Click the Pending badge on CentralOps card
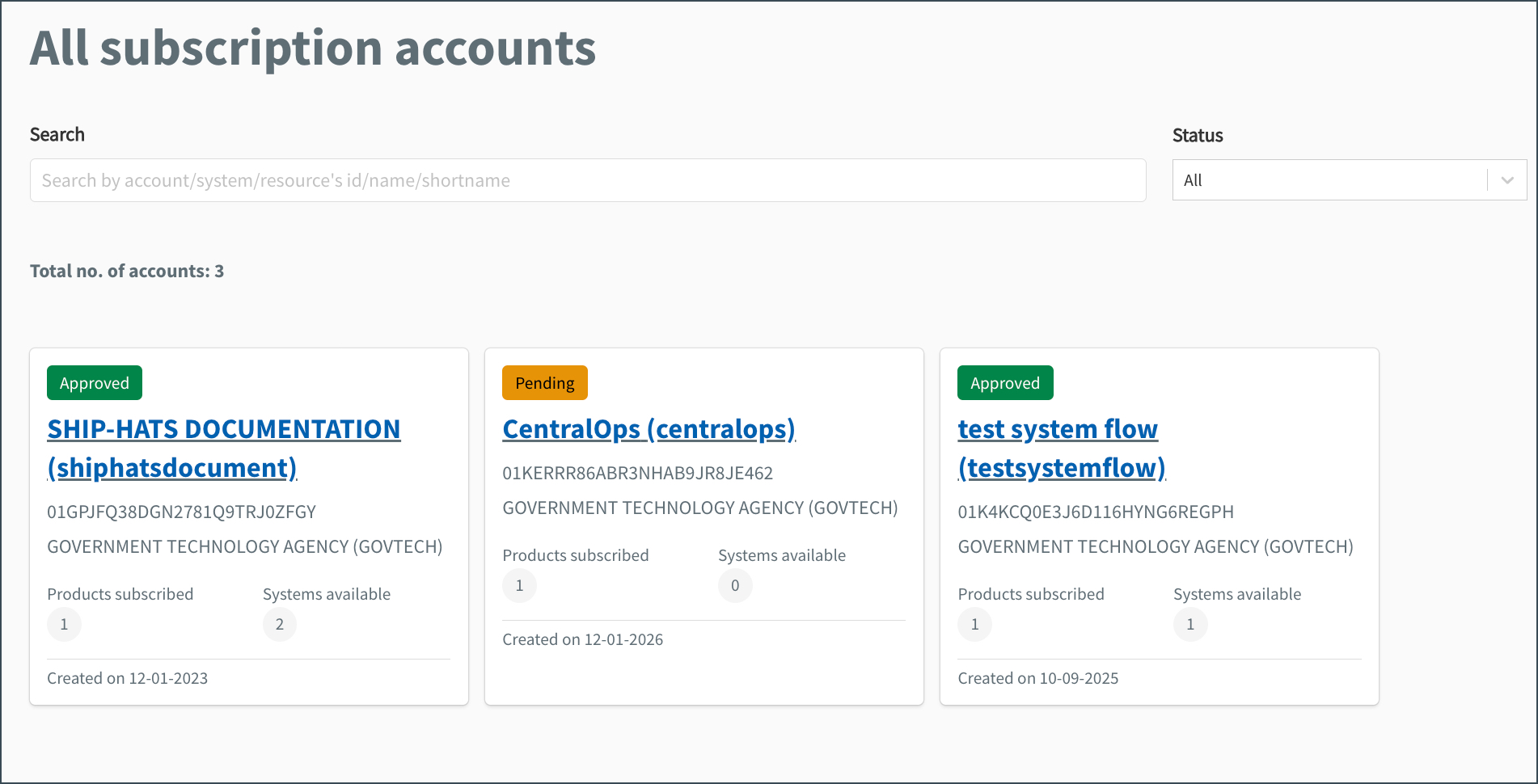This screenshot has width=1538, height=784. coord(545,383)
